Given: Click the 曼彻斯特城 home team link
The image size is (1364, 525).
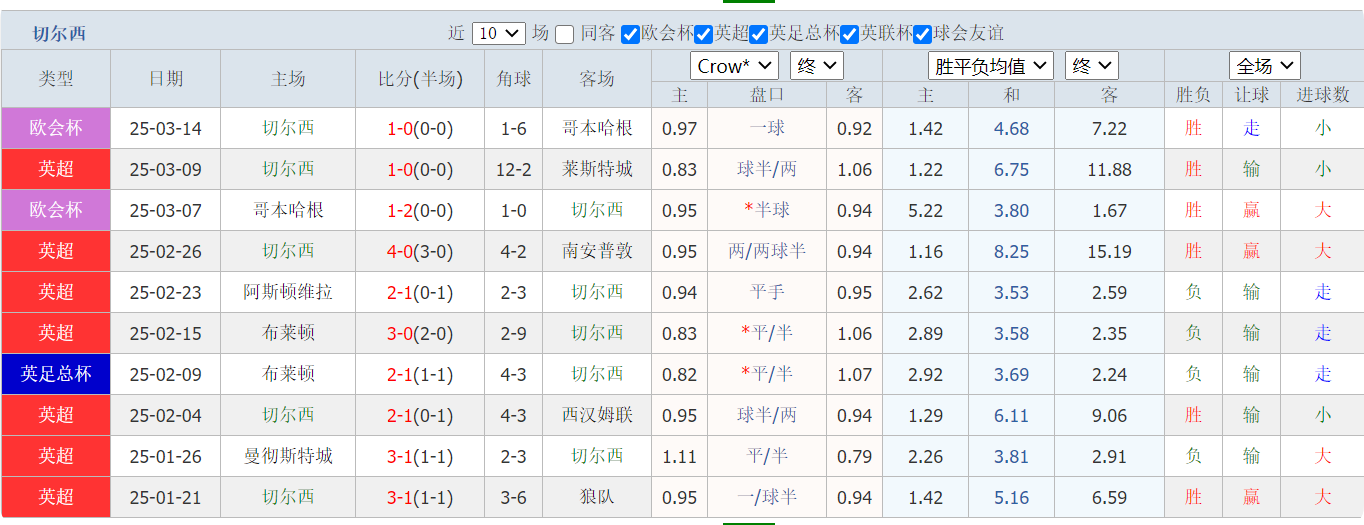Looking at the screenshot, I should (288, 456).
